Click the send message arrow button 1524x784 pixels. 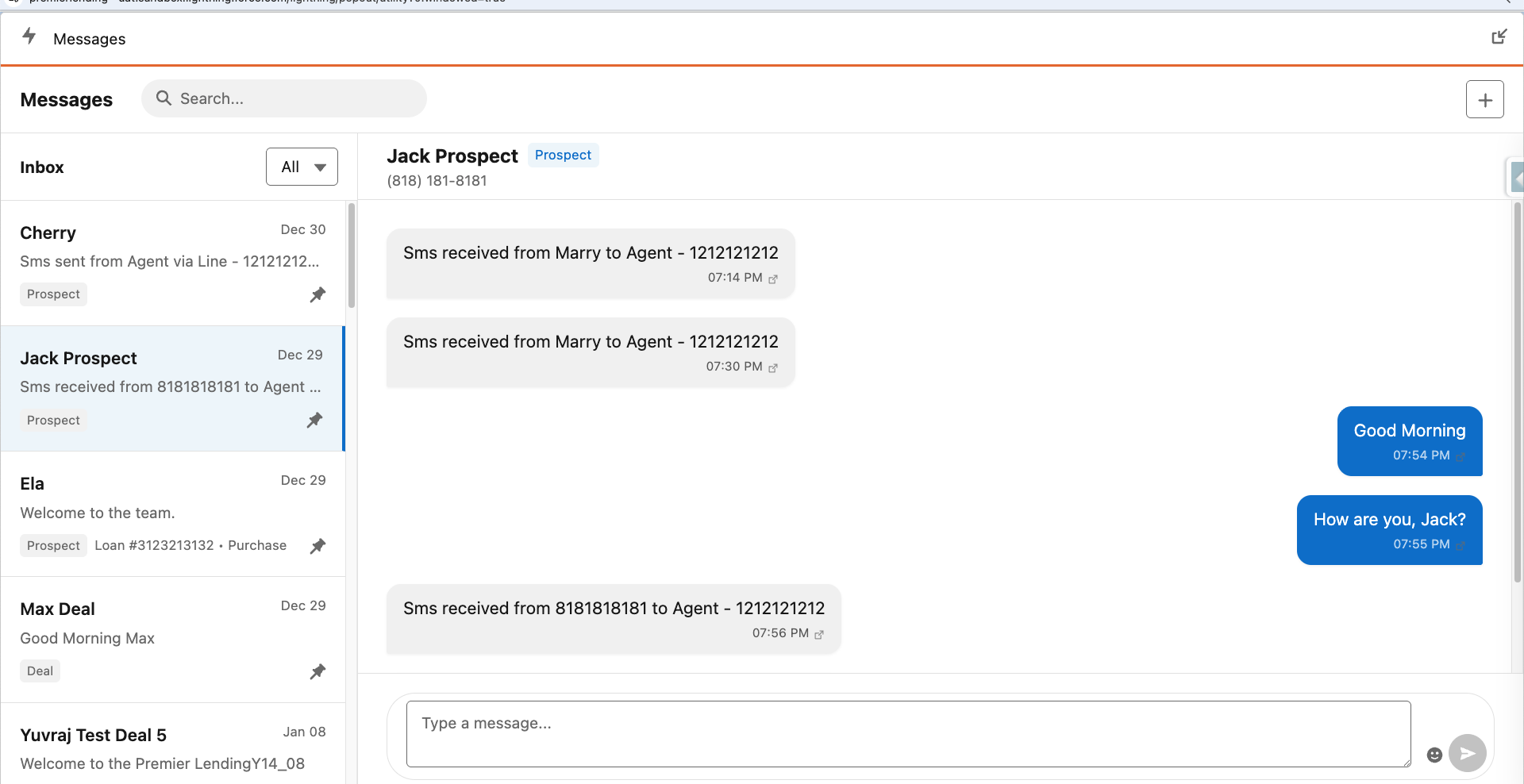click(x=1467, y=753)
